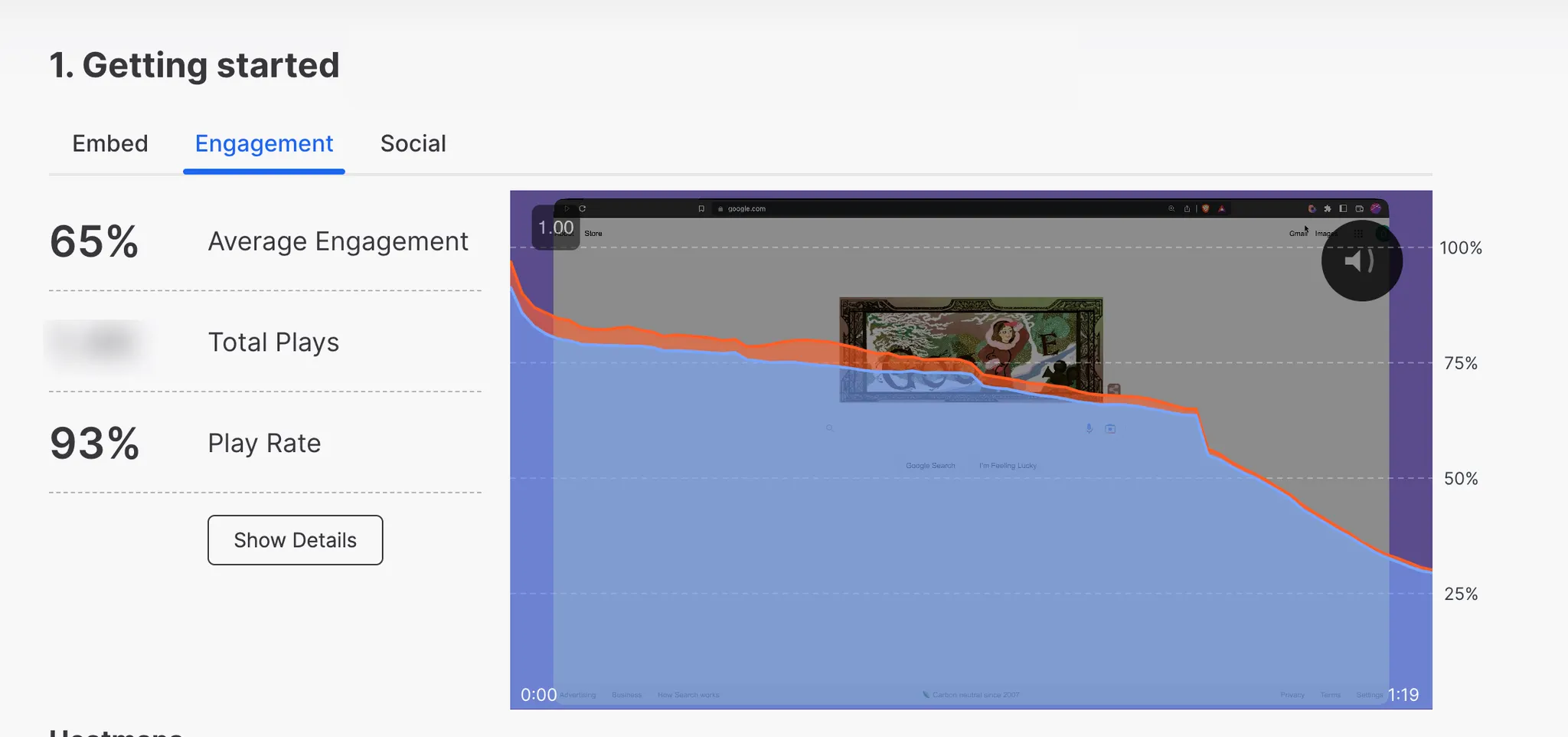This screenshot has height=737, width=1568.
Task: Switch to the Social tab
Action: click(x=413, y=143)
